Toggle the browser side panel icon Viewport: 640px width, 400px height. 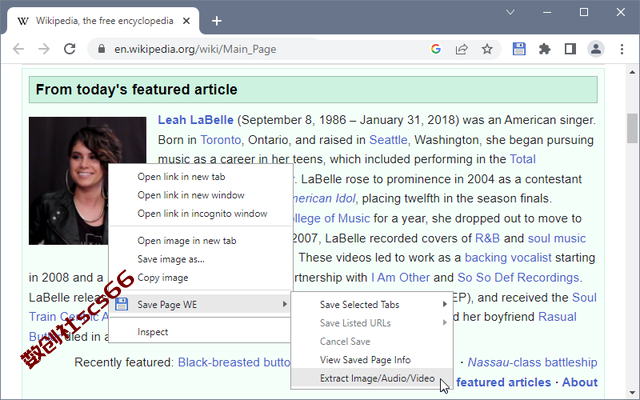[x=570, y=49]
